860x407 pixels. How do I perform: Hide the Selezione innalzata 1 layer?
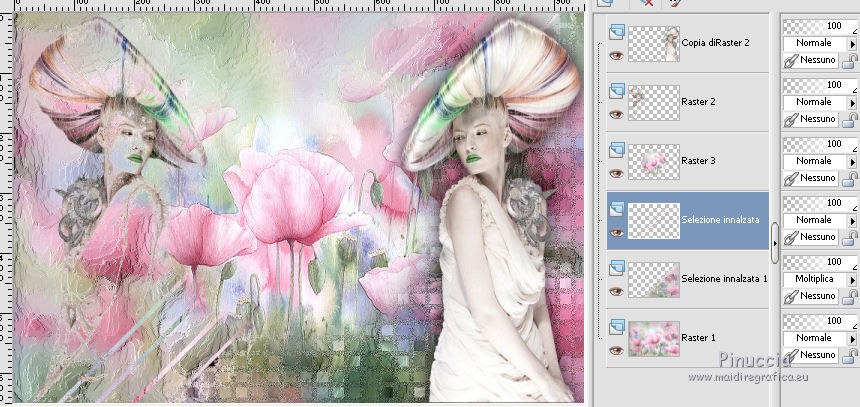(x=616, y=291)
